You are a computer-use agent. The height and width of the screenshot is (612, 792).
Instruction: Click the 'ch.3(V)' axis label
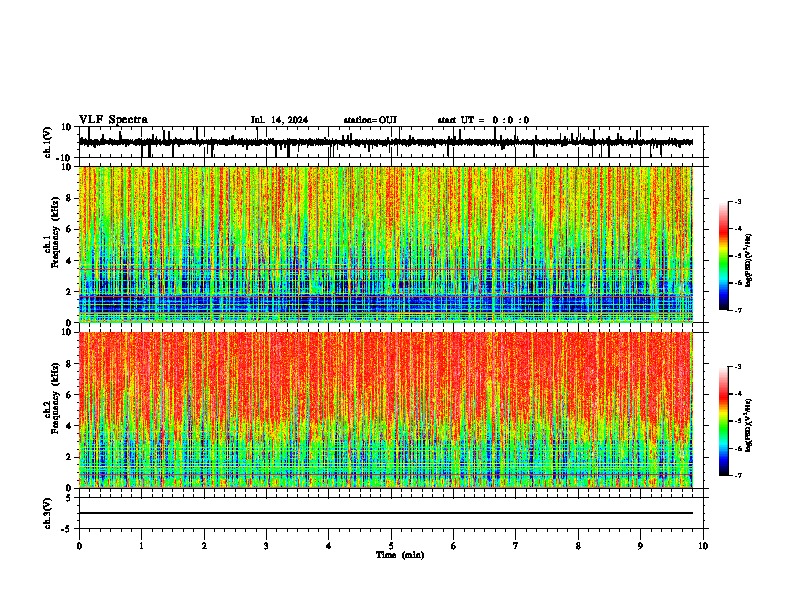[48, 513]
